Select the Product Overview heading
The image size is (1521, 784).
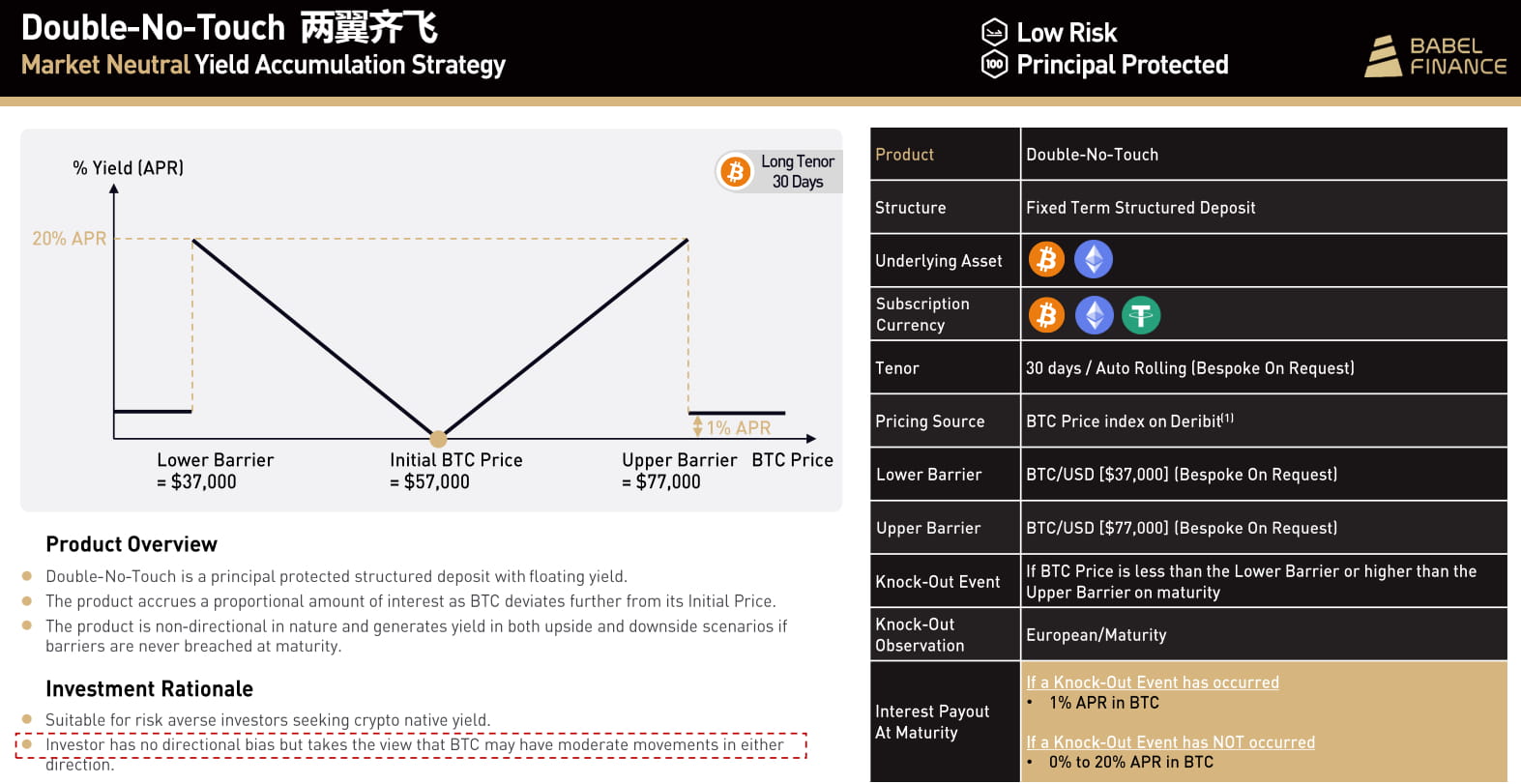(x=132, y=544)
